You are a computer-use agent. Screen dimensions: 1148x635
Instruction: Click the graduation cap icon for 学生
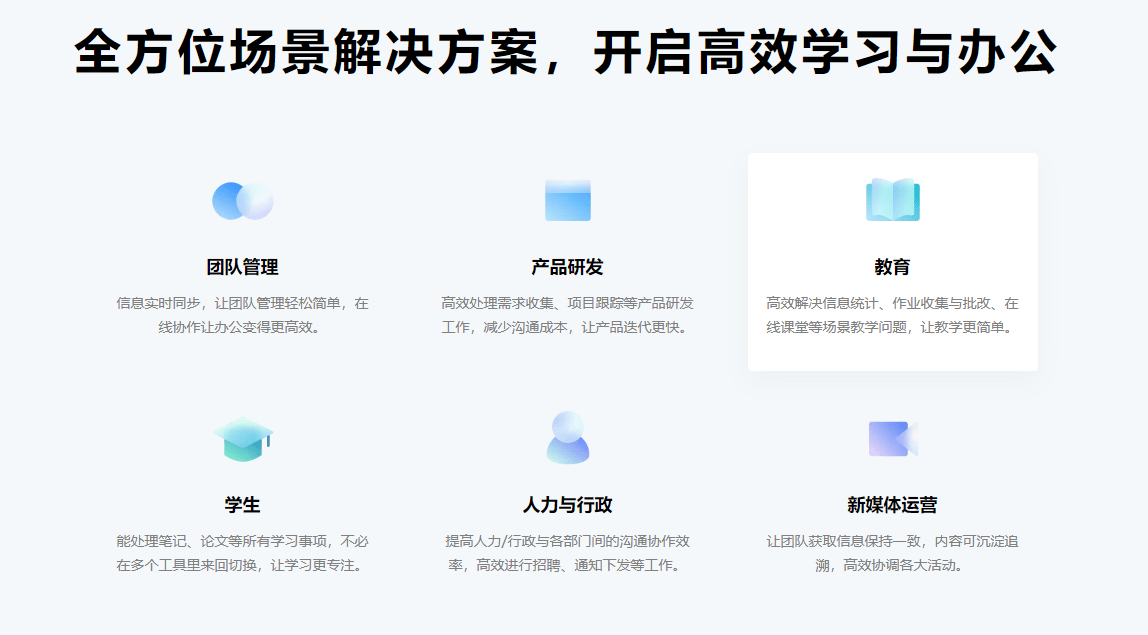coord(242,439)
